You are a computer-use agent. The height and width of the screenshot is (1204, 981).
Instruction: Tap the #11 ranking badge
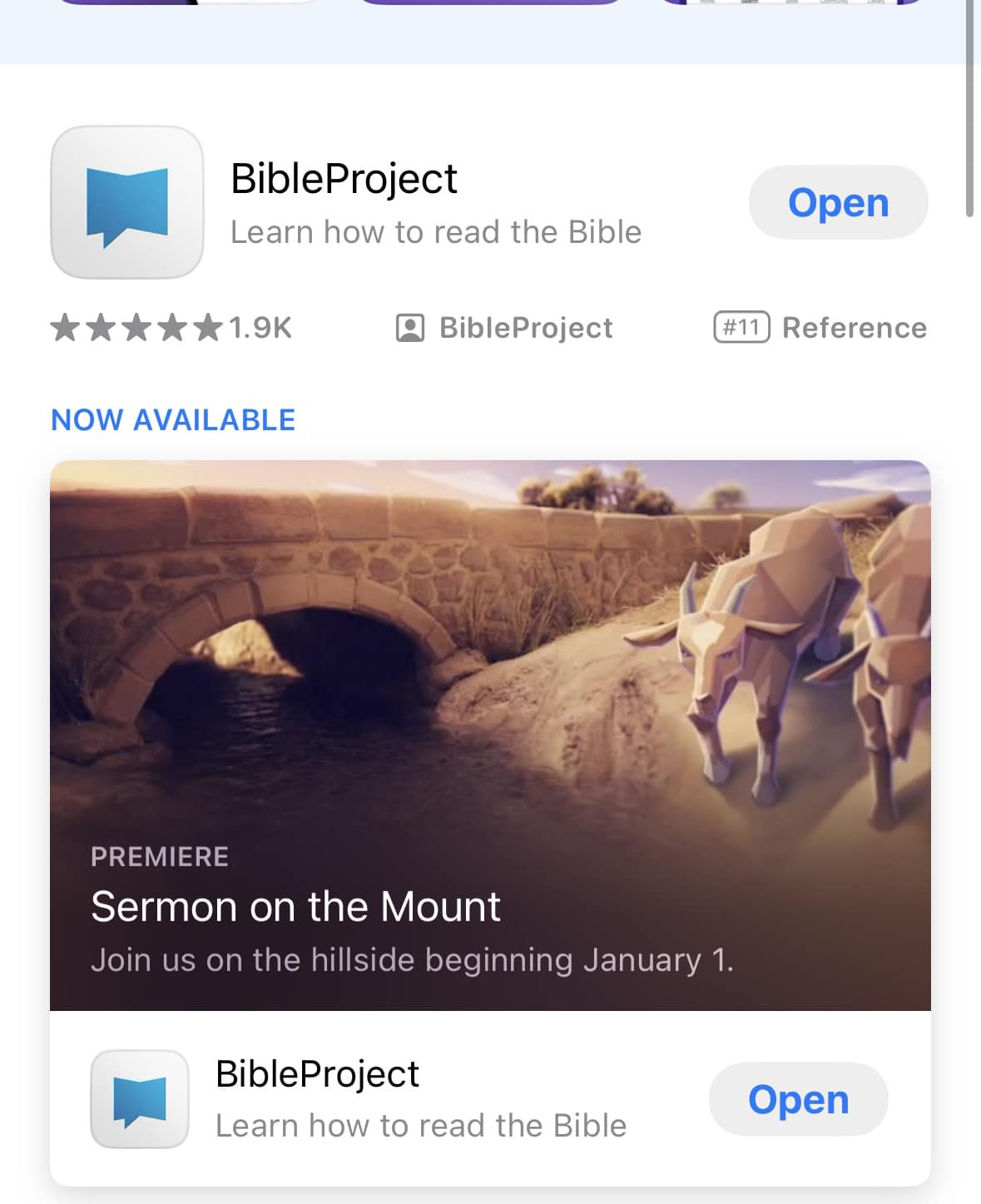click(741, 327)
